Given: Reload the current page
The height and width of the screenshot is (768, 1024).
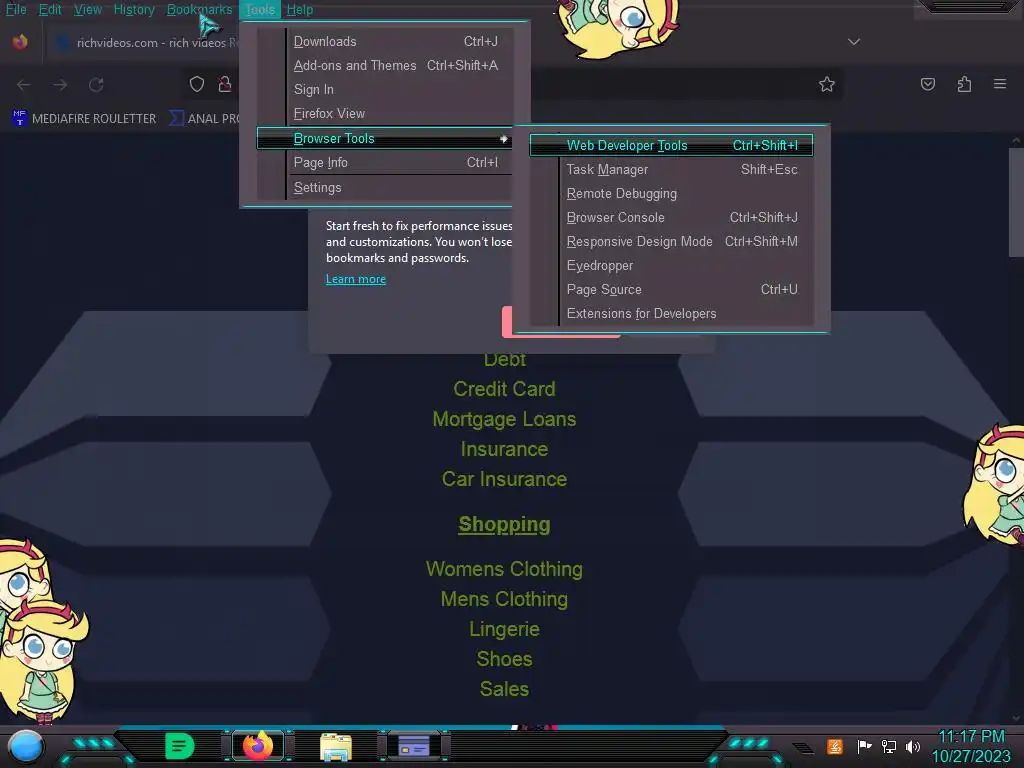Looking at the screenshot, I should click(x=97, y=85).
